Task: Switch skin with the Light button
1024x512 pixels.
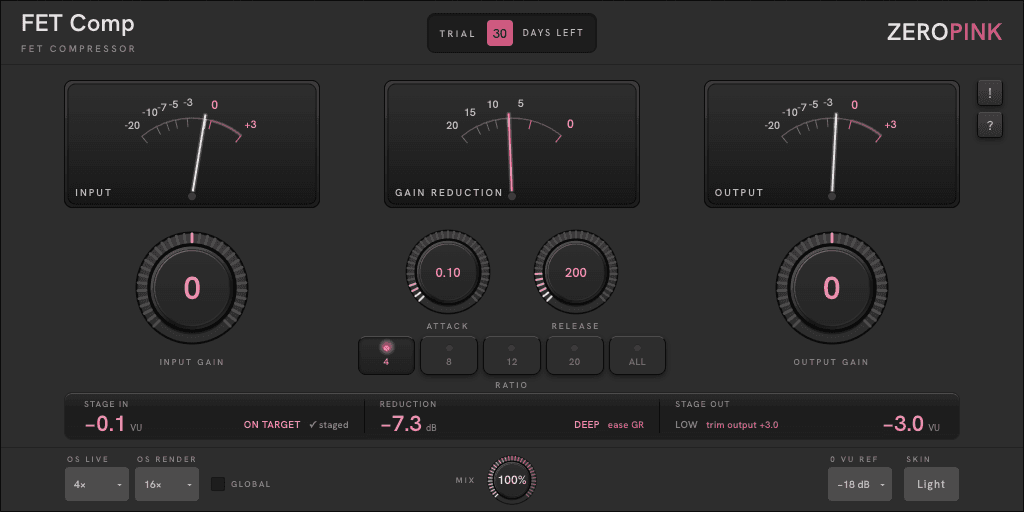Action: tap(931, 485)
